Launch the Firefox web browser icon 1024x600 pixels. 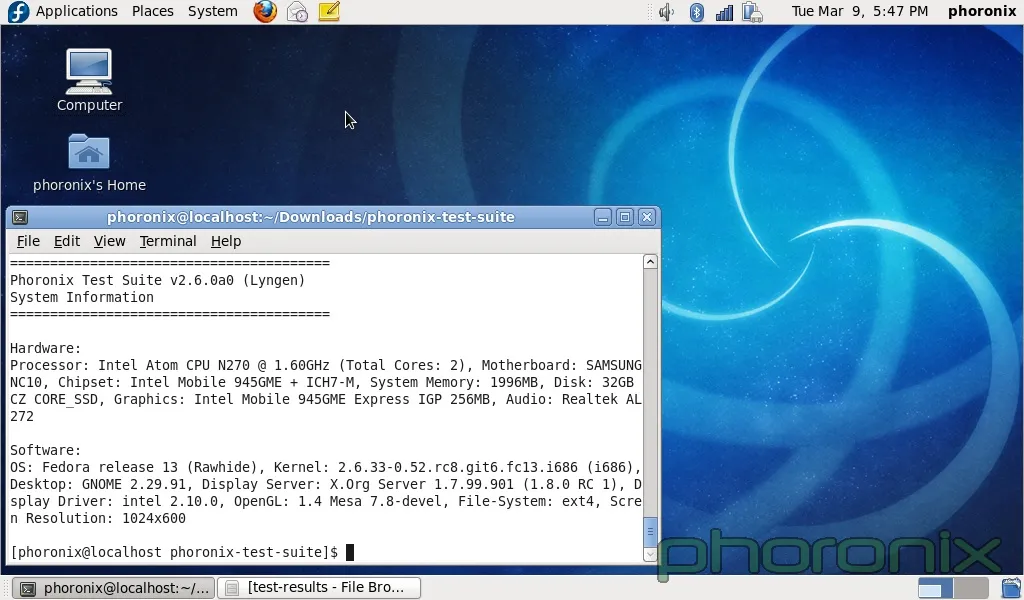(264, 11)
